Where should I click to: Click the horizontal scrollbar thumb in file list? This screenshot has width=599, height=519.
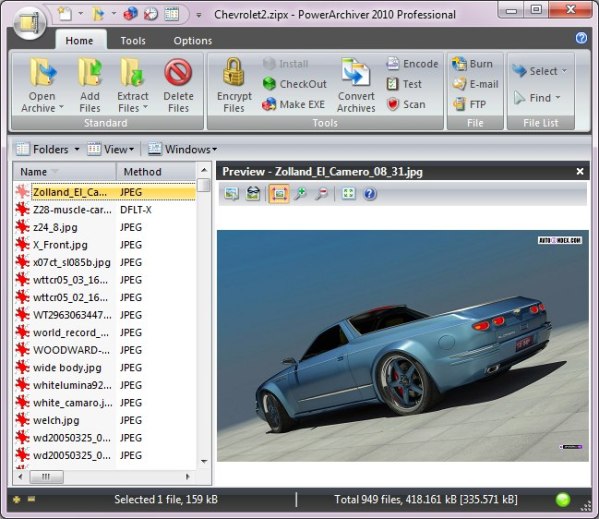[46, 477]
